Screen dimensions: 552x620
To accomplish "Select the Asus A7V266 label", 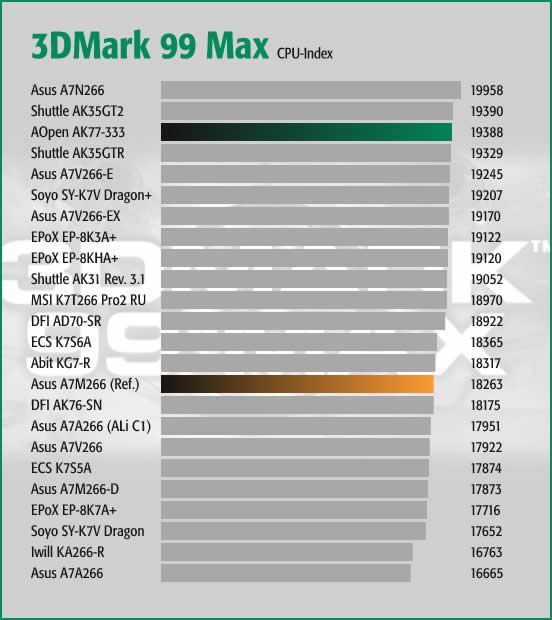I will 67,447.
